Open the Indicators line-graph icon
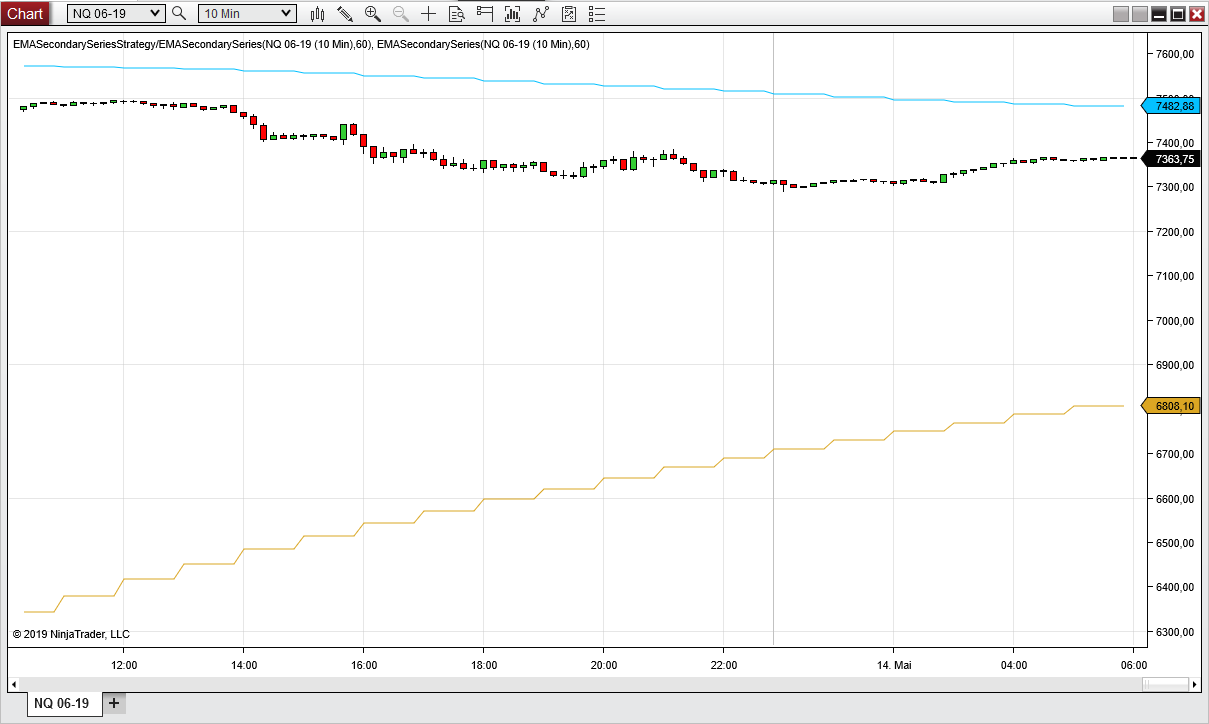1209x724 pixels. point(541,14)
